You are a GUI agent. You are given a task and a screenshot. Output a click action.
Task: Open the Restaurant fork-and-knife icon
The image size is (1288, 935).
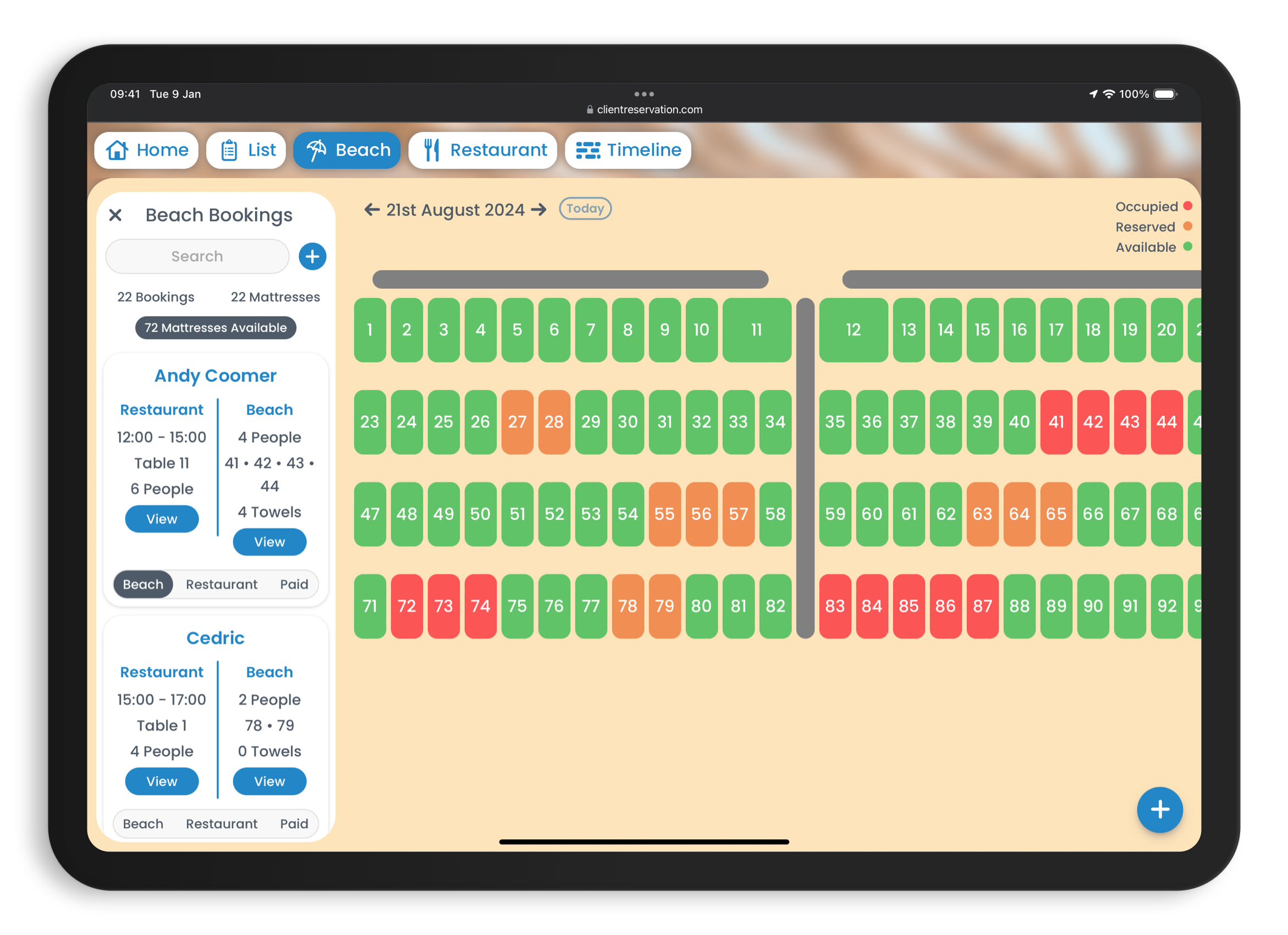[x=432, y=150]
